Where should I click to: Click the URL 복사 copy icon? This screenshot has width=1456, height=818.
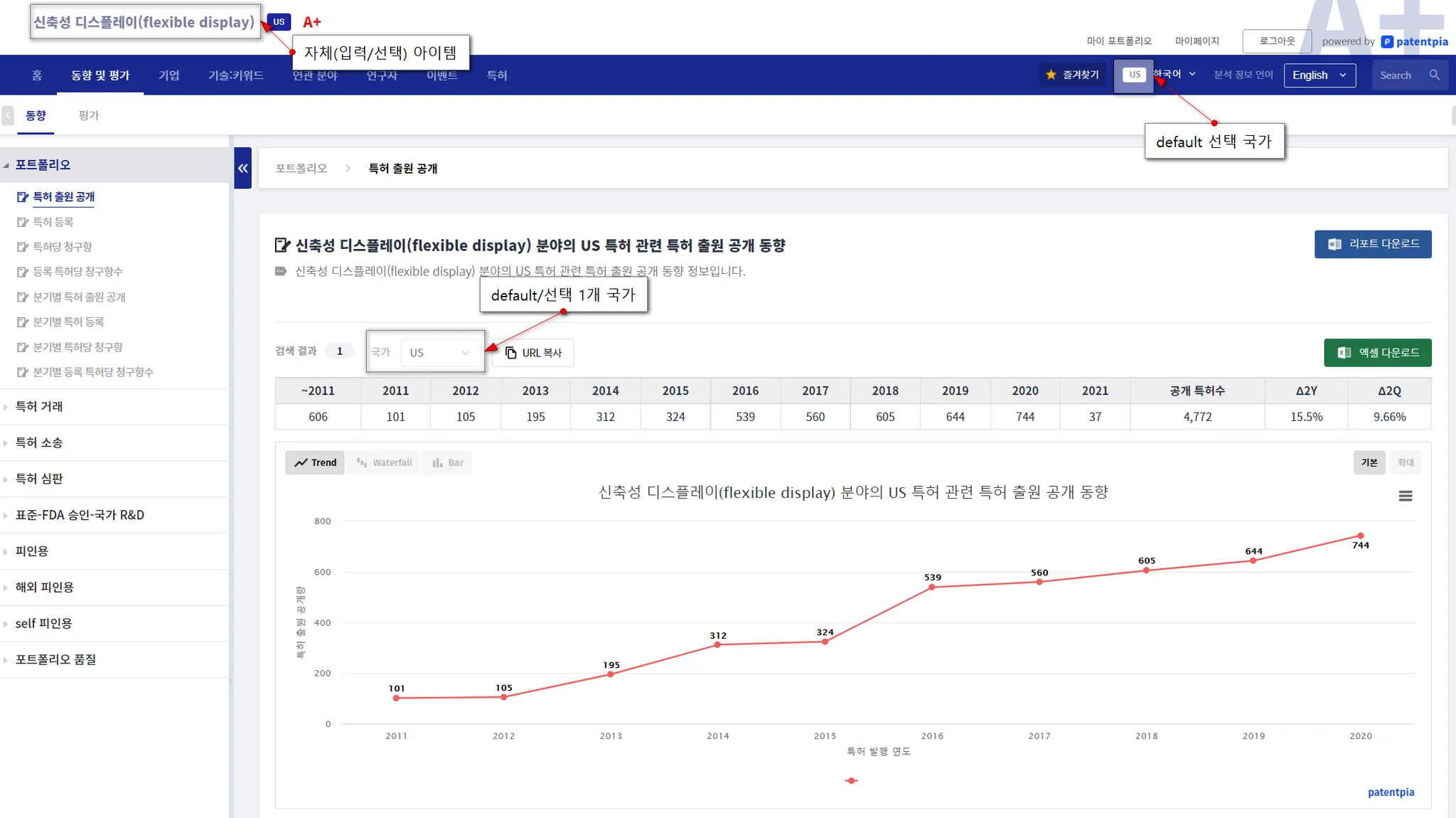510,353
